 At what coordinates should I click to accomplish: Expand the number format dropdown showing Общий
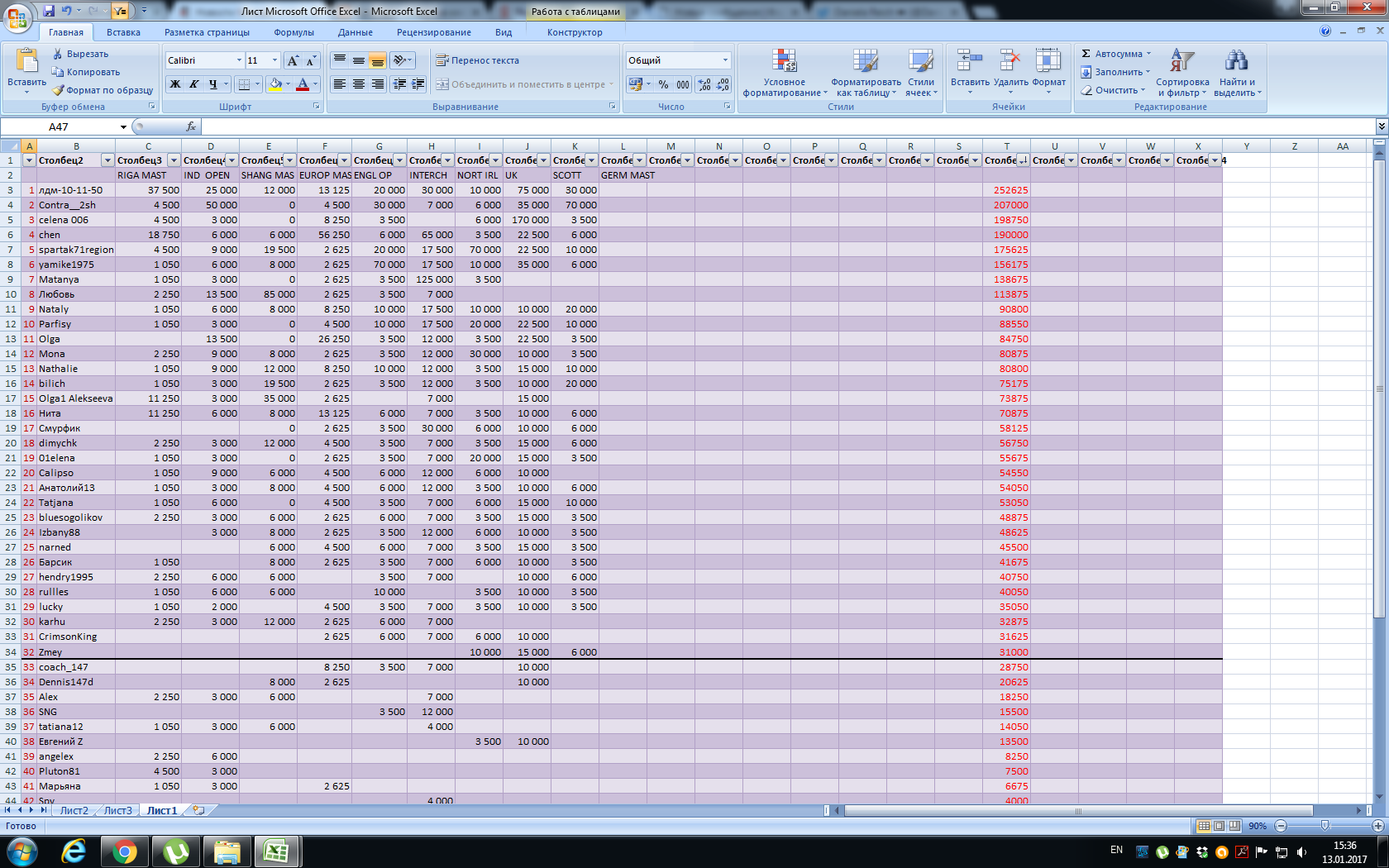pos(725,60)
